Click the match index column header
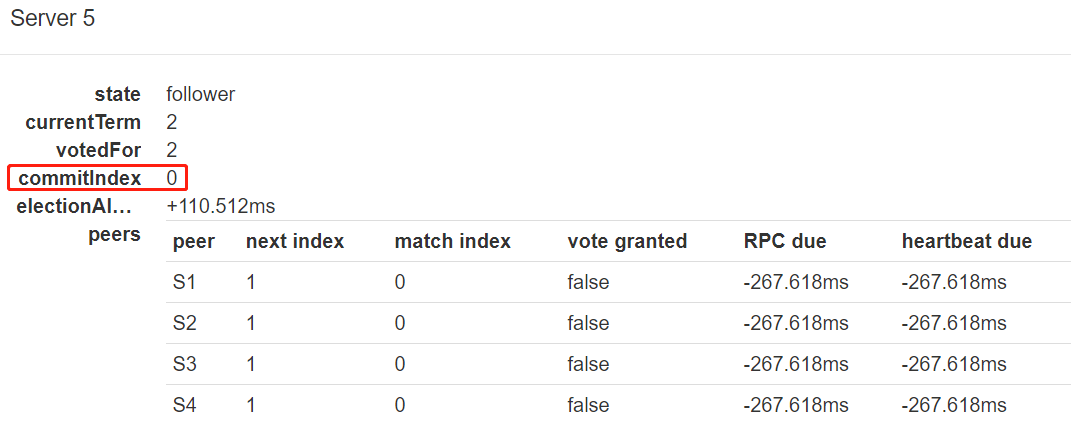Image resolution: width=1071 pixels, height=432 pixels. pyautogui.click(x=452, y=241)
